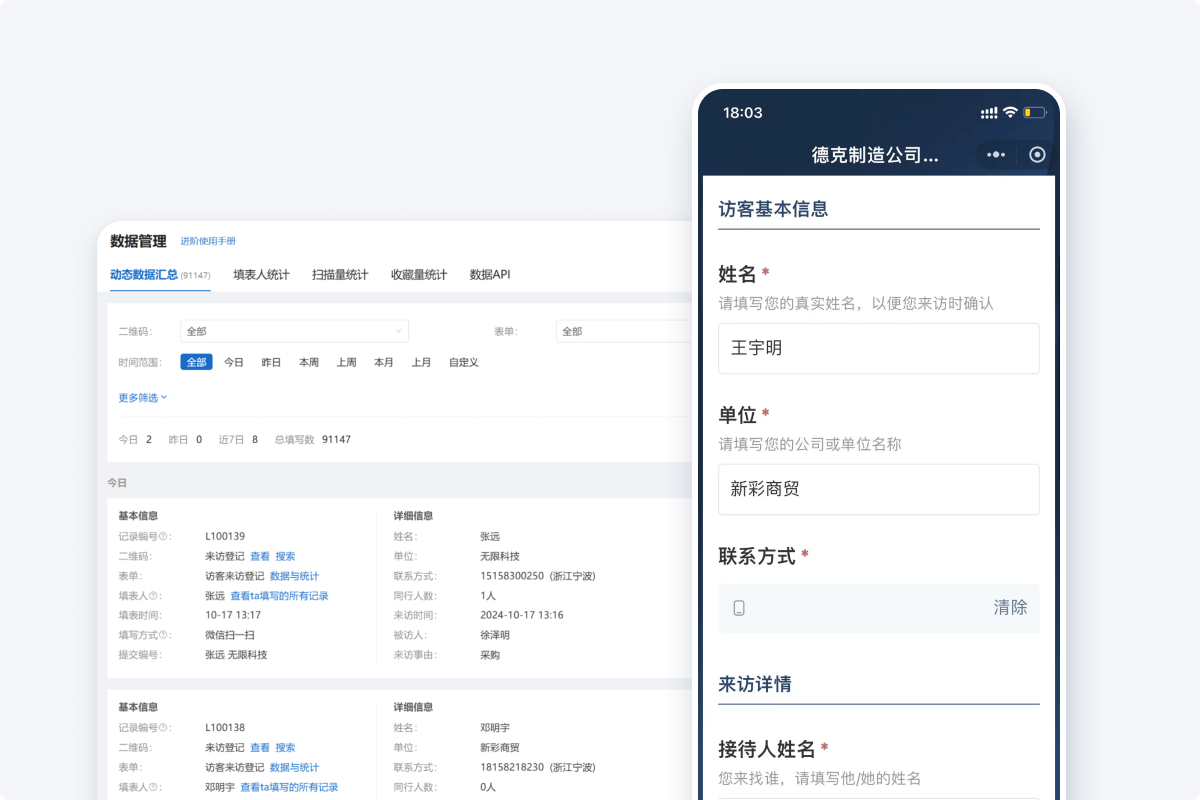Click the 姓名 input containing 王宇明
This screenshot has width=1200, height=800.
878,348
